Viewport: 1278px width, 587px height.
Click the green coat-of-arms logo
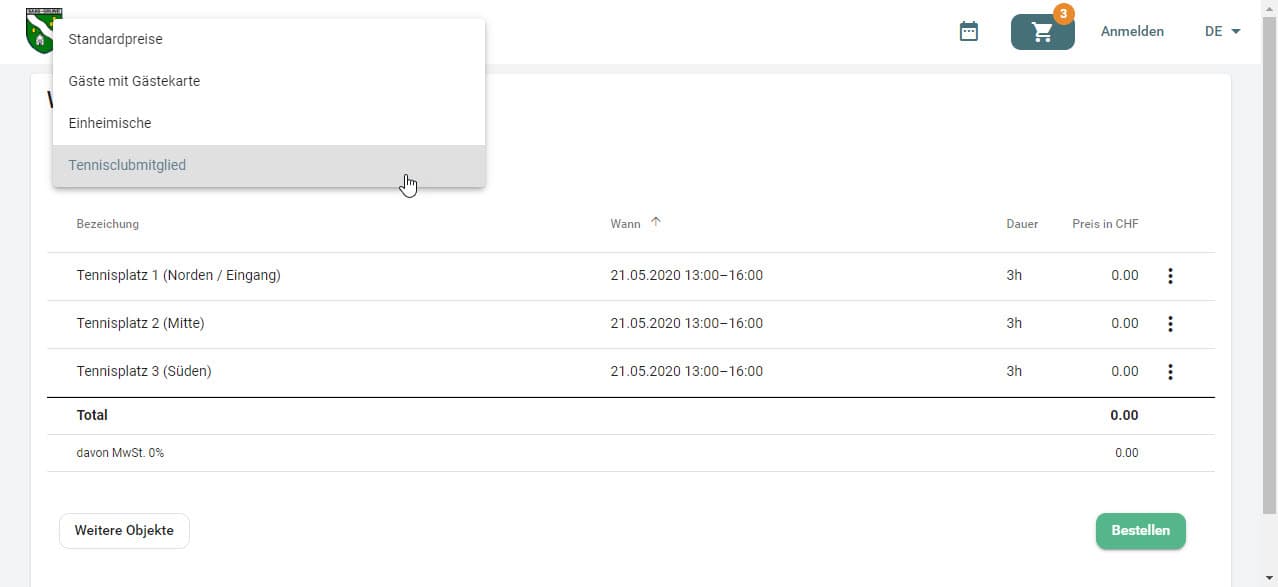40,30
